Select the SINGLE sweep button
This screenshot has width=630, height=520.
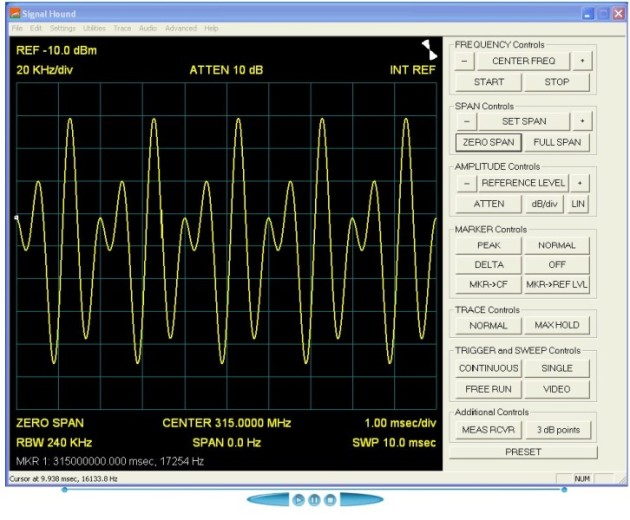(557, 368)
